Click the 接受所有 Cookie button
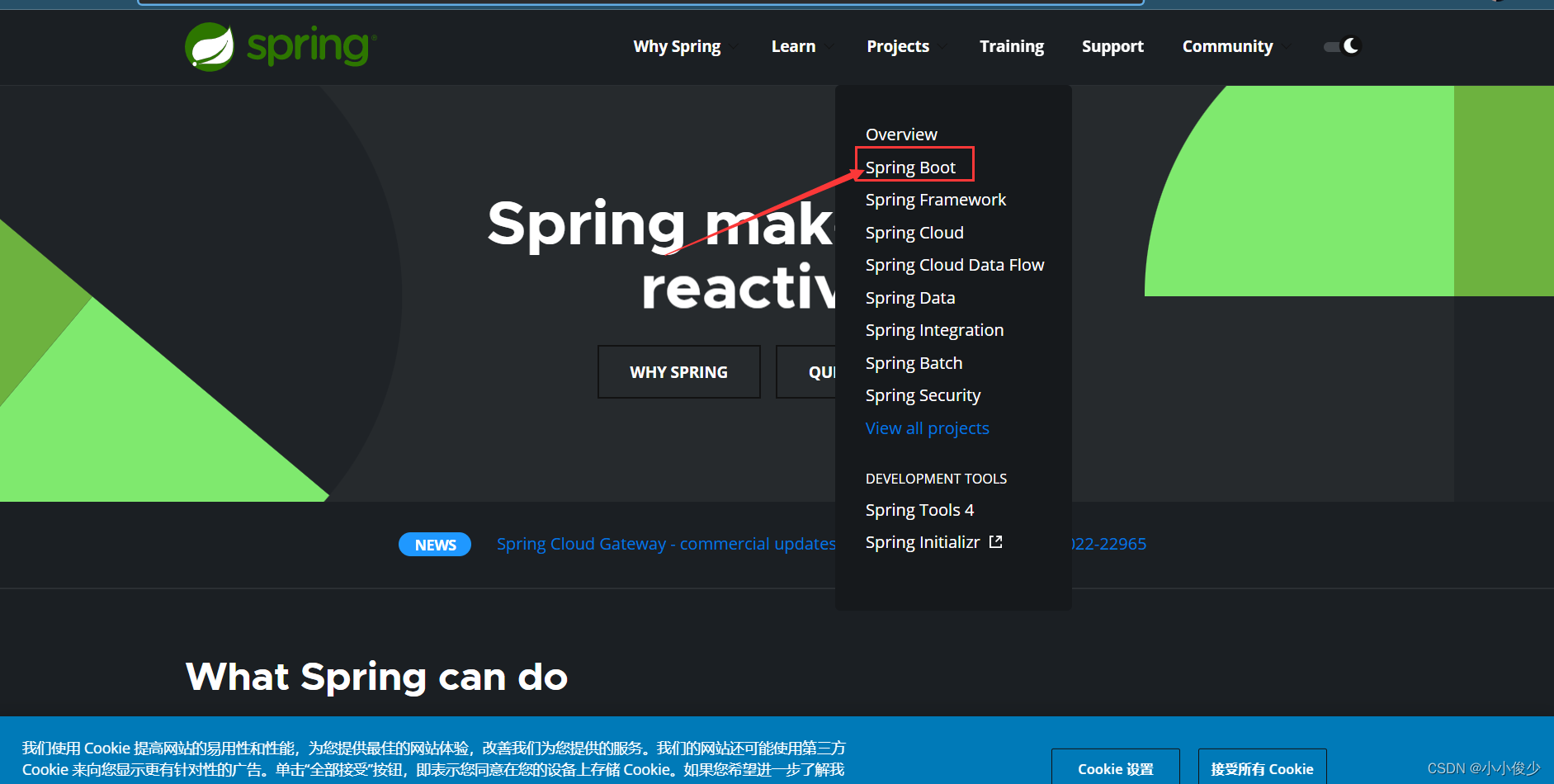The image size is (1554, 784). (1262, 767)
